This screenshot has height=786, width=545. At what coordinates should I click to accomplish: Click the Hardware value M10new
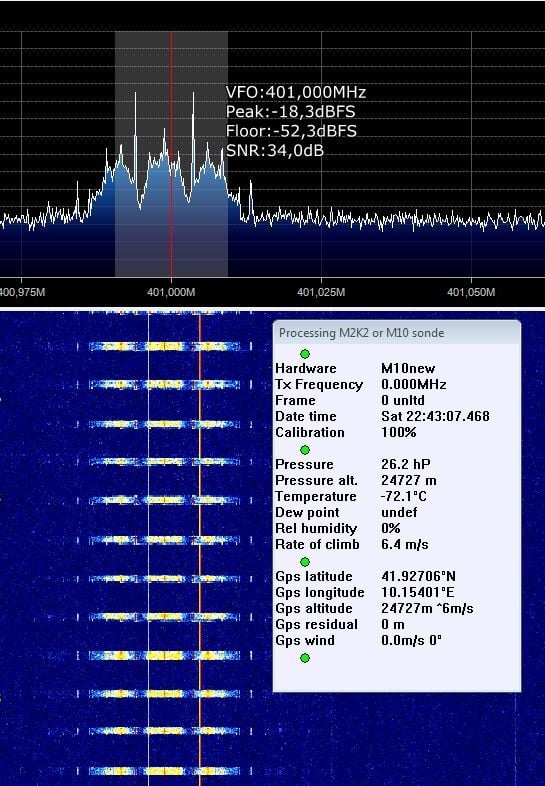click(408, 368)
